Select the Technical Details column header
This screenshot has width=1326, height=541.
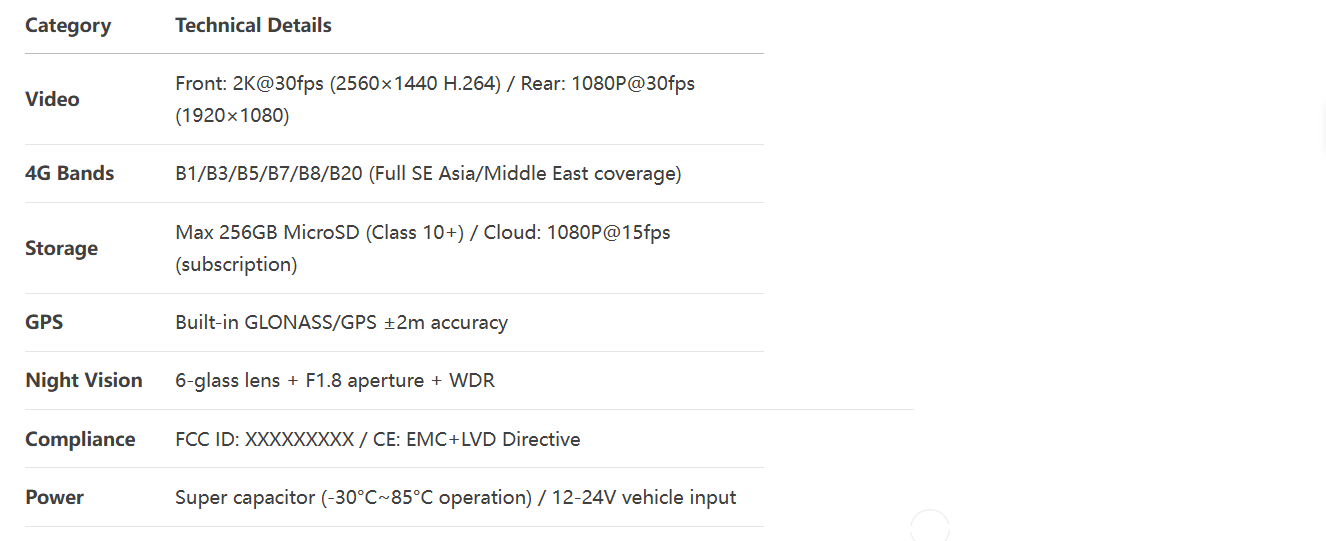pyautogui.click(x=253, y=26)
